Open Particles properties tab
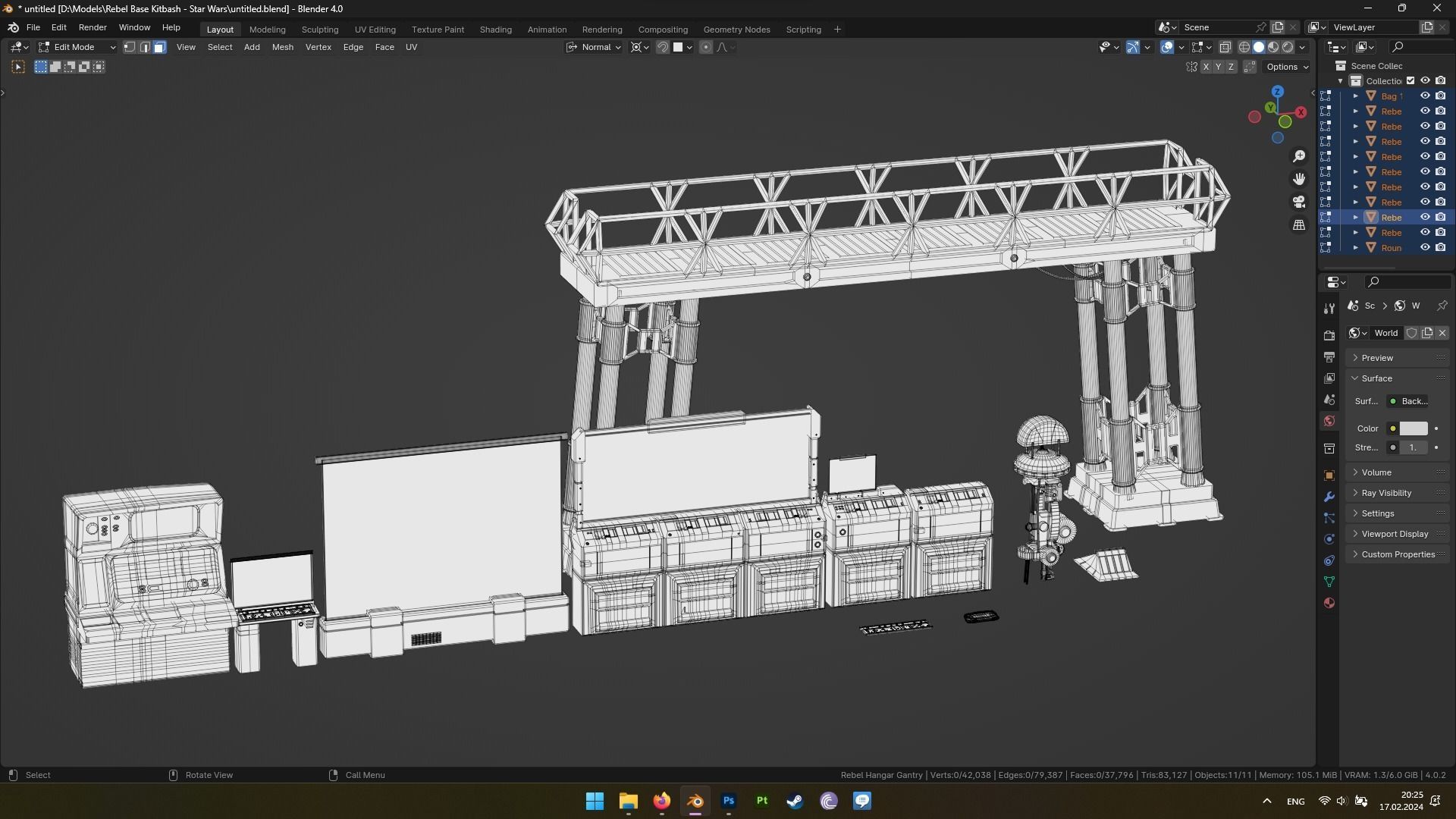 [1329, 518]
